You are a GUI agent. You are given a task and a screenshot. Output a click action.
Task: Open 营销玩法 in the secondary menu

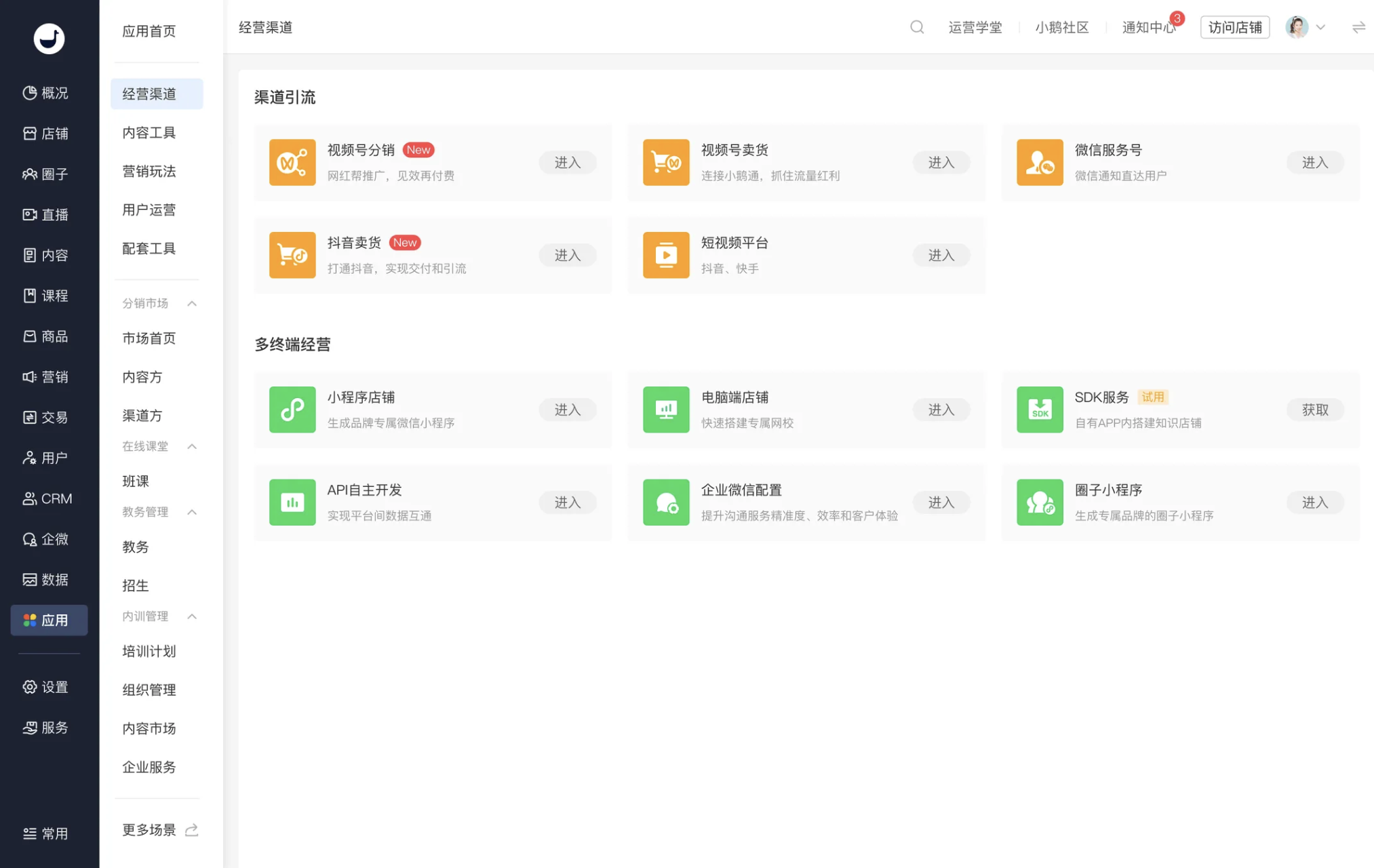point(148,172)
